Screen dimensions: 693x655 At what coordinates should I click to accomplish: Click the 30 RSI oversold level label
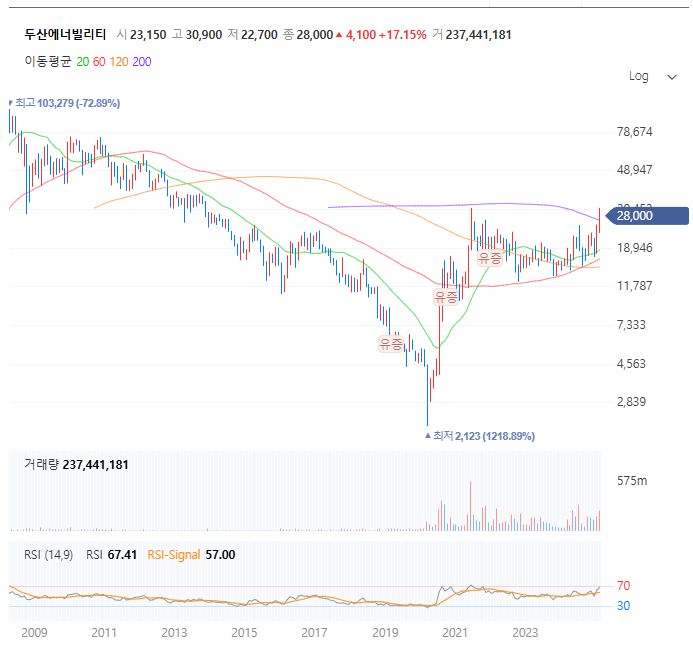[623, 606]
